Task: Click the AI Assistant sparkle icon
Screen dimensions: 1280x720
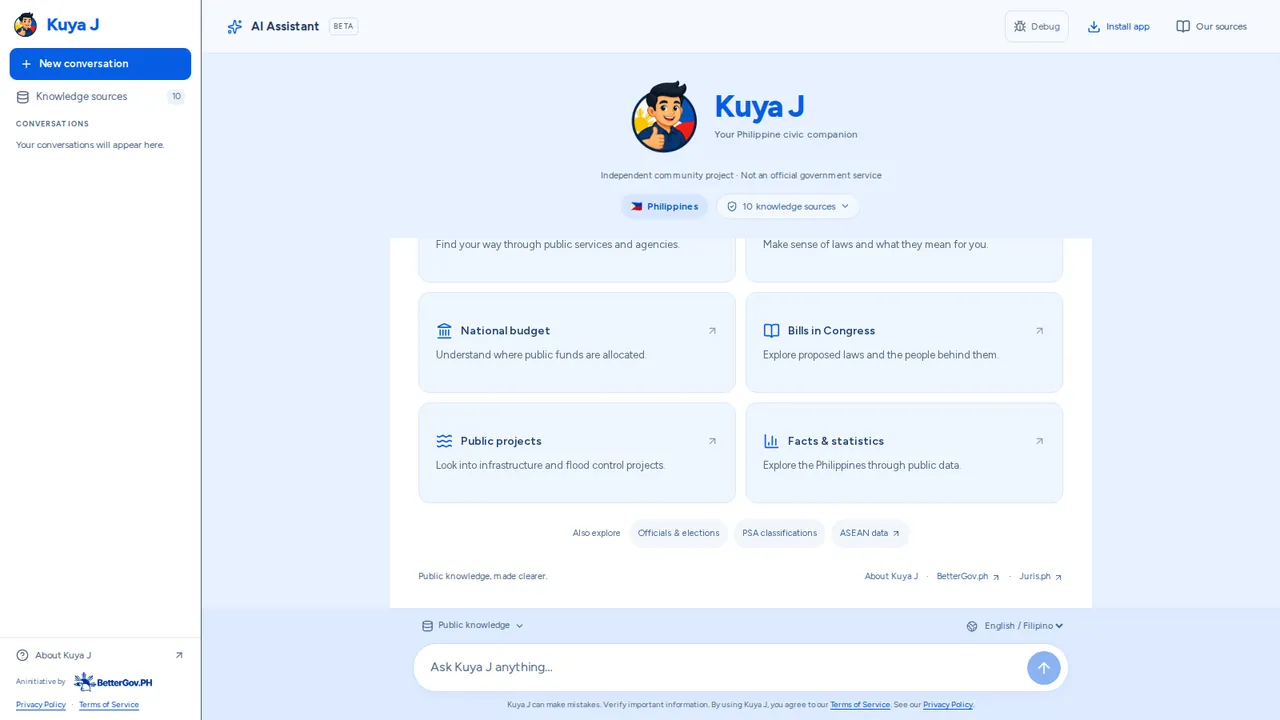Action: [235, 27]
